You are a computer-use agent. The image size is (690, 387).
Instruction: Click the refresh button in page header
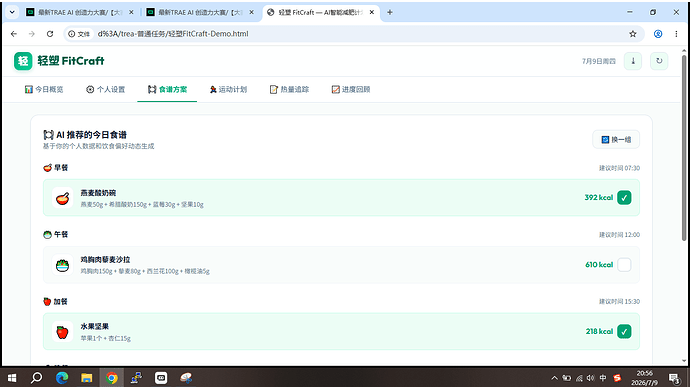(659, 61)
